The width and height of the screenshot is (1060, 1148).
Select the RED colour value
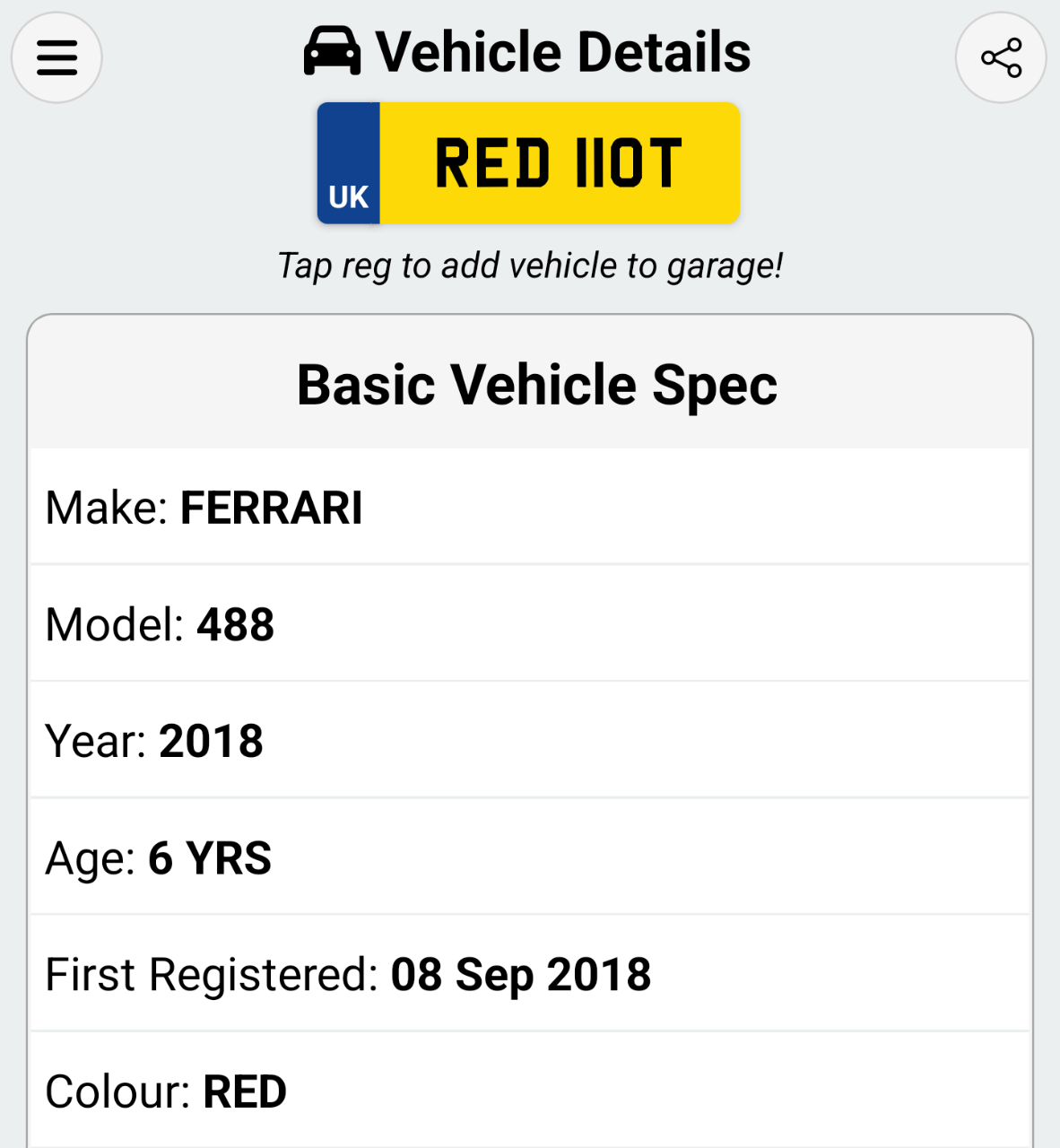(x=245, y=1092)
